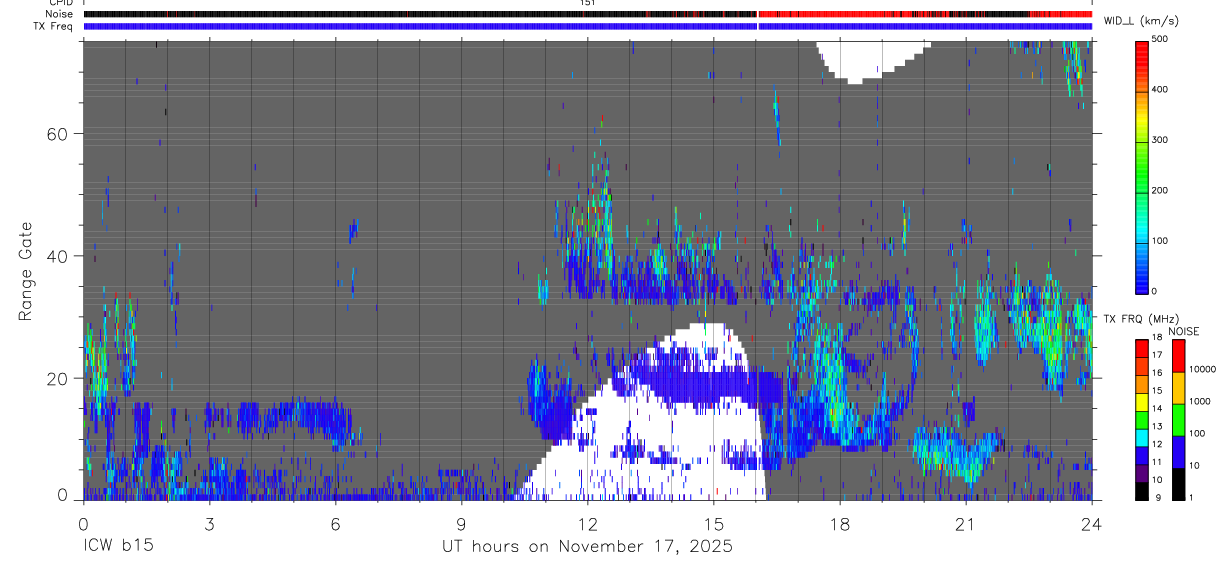Click the black bottom swatch of NOISE legend

click(1177, 484)
